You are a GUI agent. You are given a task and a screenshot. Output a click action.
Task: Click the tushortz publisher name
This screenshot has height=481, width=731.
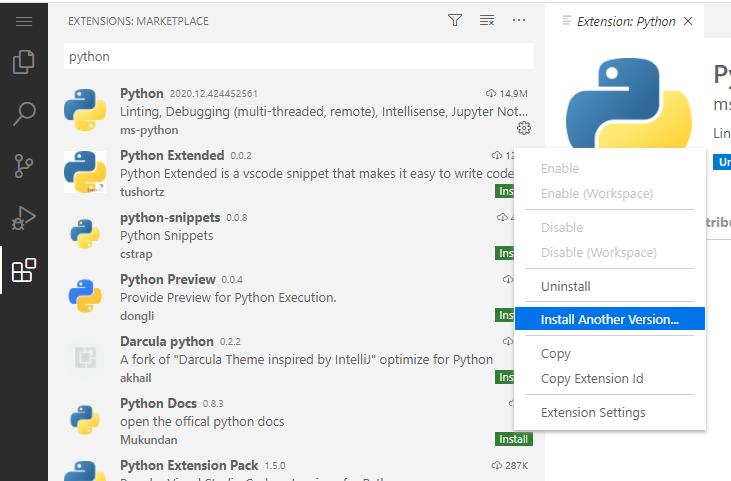[x=142, y=192]
